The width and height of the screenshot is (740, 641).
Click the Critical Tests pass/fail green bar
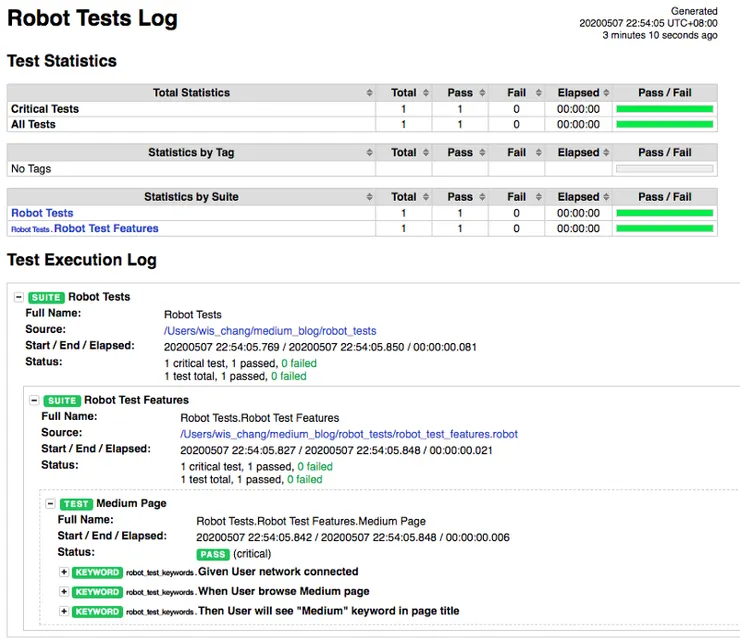tap(664, 109)
